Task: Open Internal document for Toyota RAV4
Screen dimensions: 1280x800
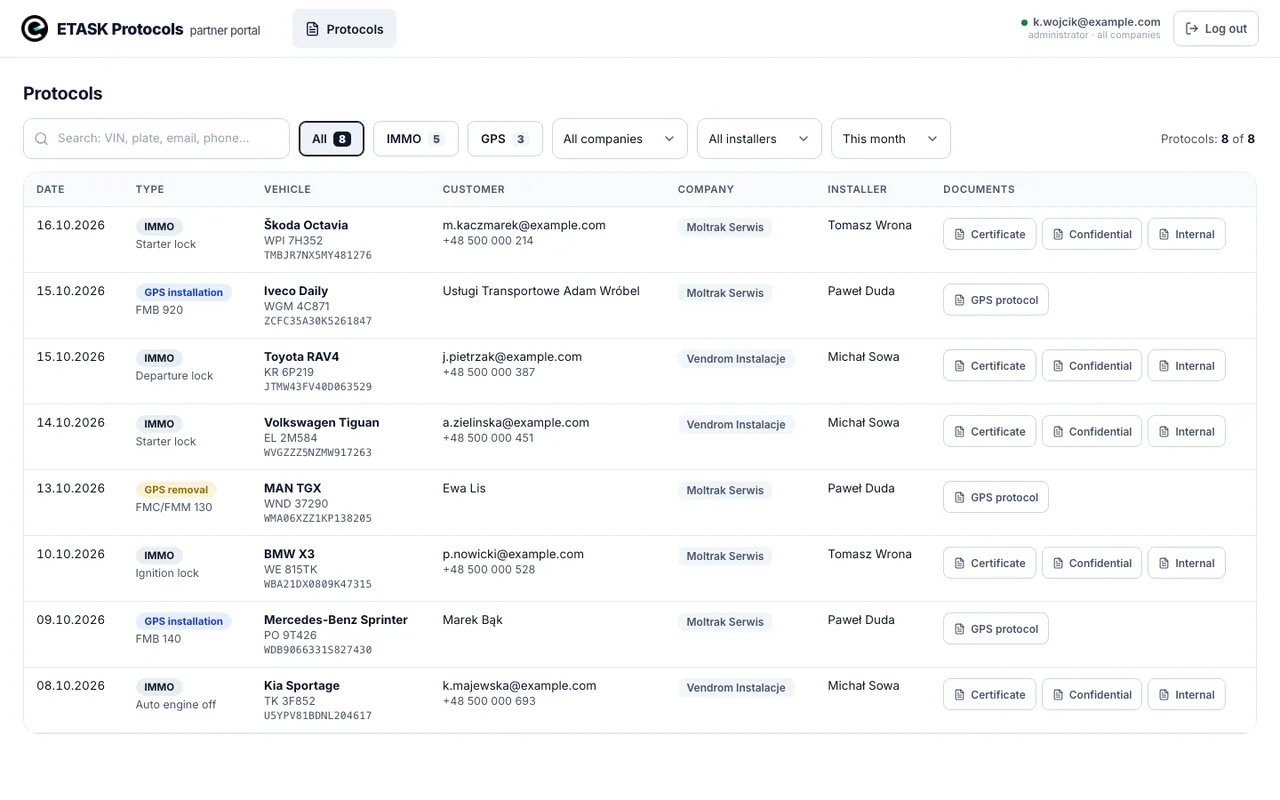Action: (x=1186, y=366)
